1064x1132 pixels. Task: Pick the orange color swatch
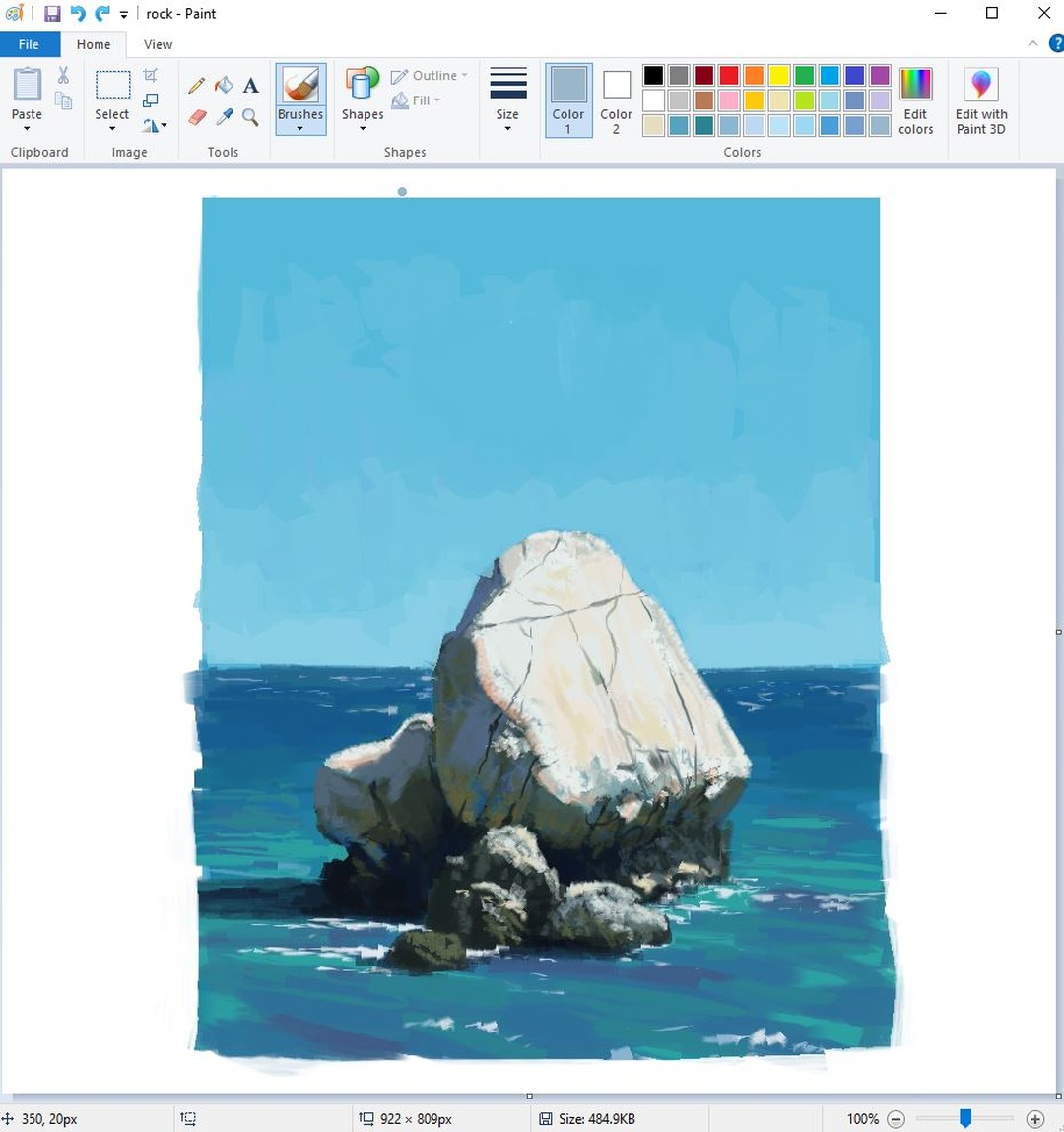click(754, 75)
